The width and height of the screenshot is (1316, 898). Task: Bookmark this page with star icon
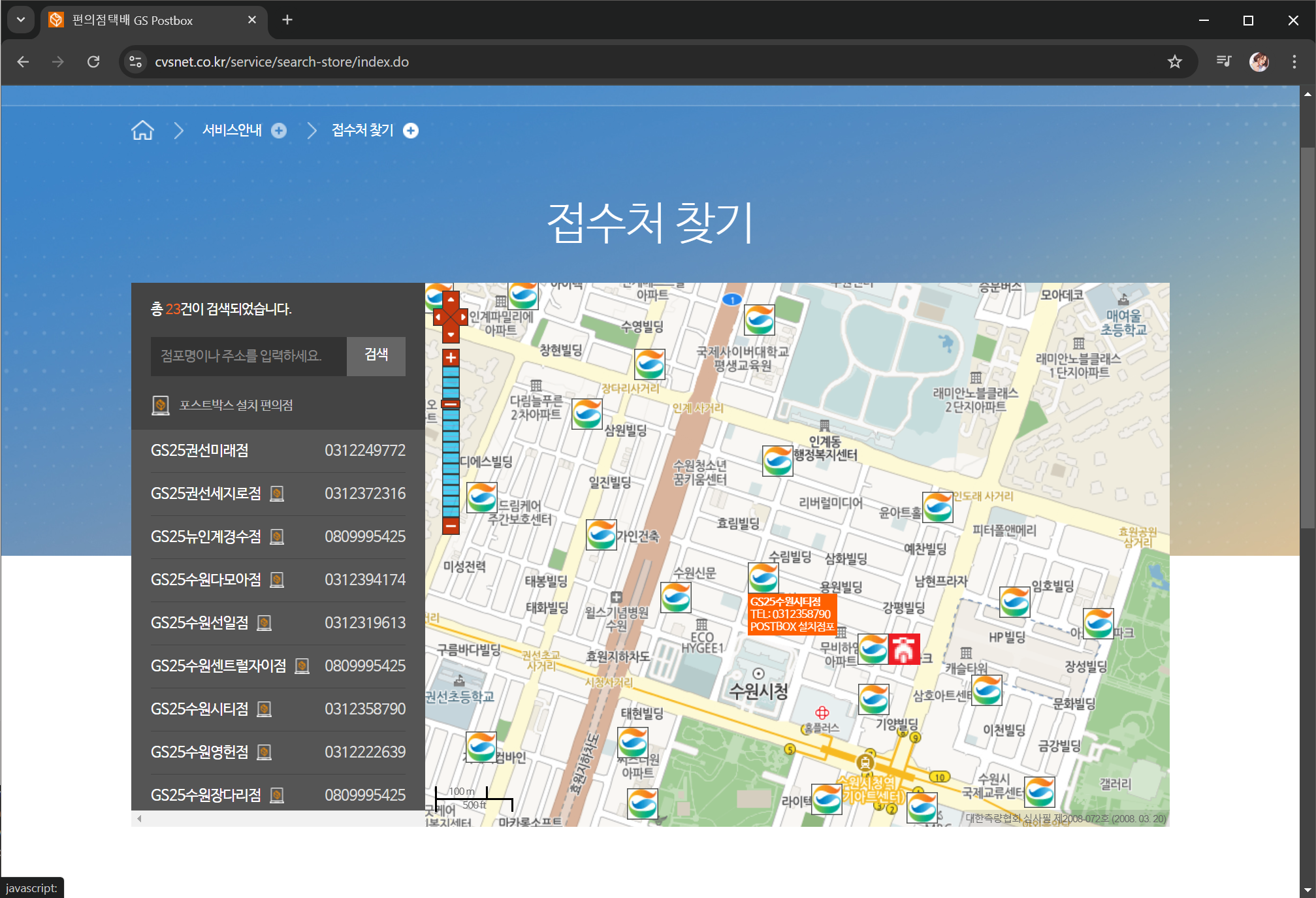point(1174,61)
